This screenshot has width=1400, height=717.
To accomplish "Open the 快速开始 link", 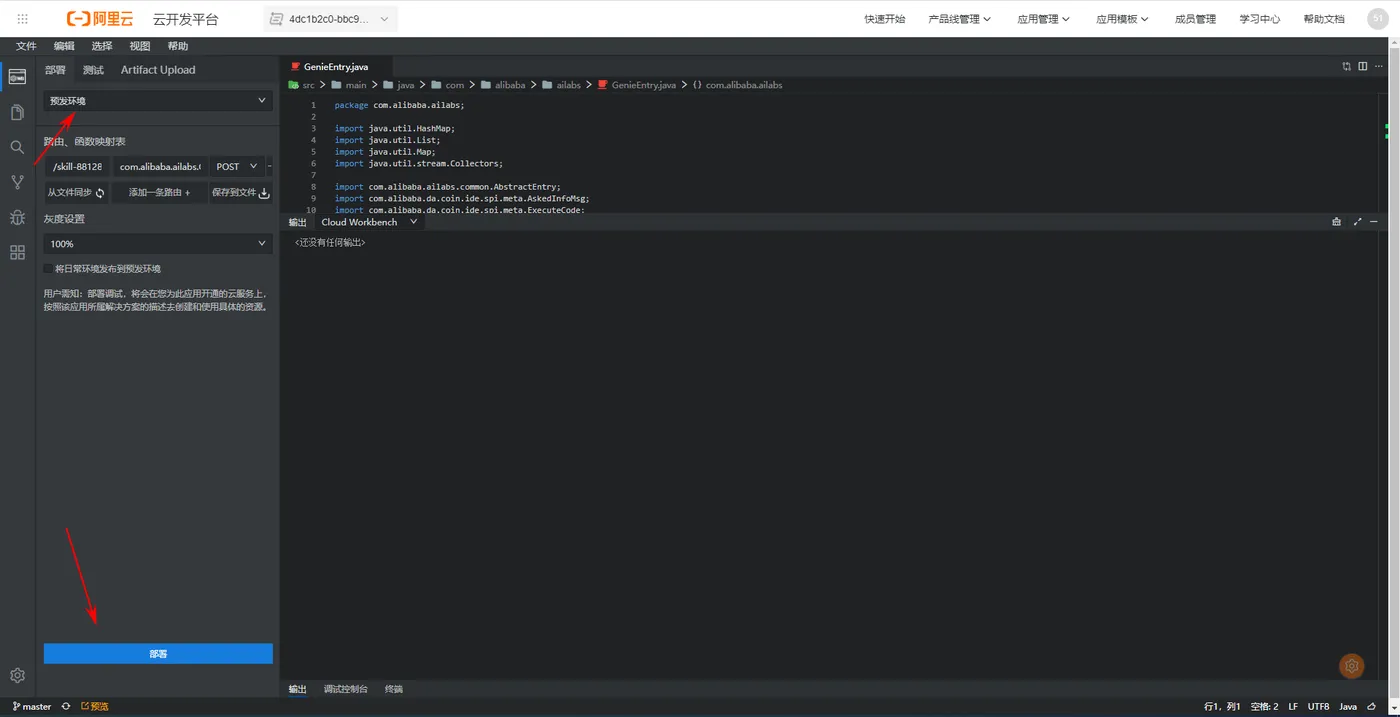I will point(885,19).
